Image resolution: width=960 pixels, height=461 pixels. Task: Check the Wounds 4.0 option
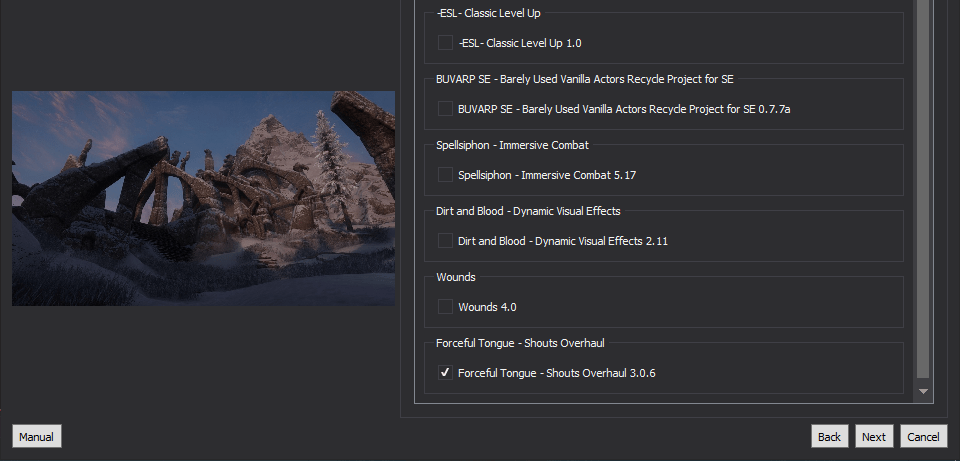445,307
